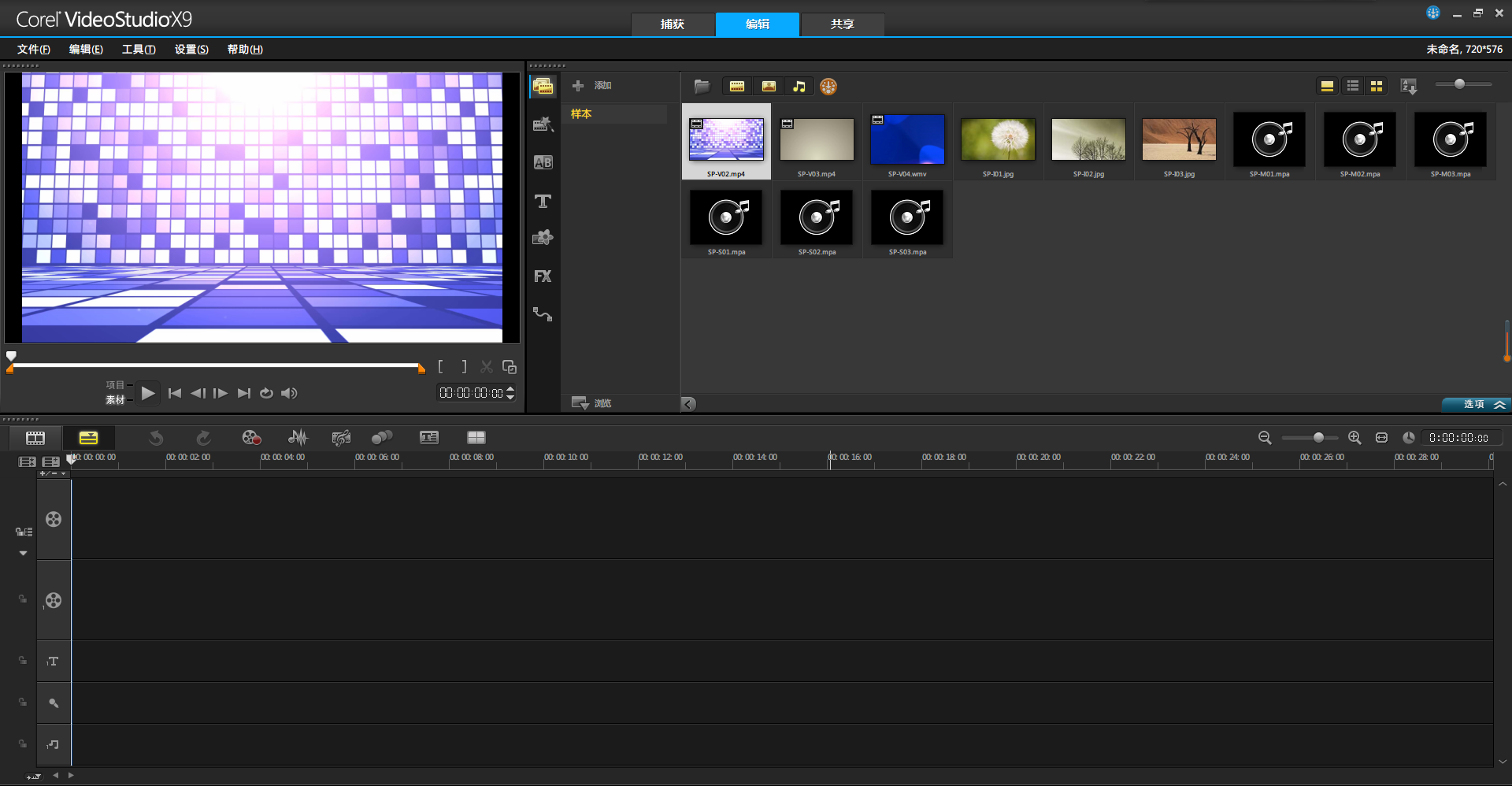Select the SP-I01.jpg dandelion thumbnail
The width and height of the screenshot is (1512, 786).
coord(998,140)
